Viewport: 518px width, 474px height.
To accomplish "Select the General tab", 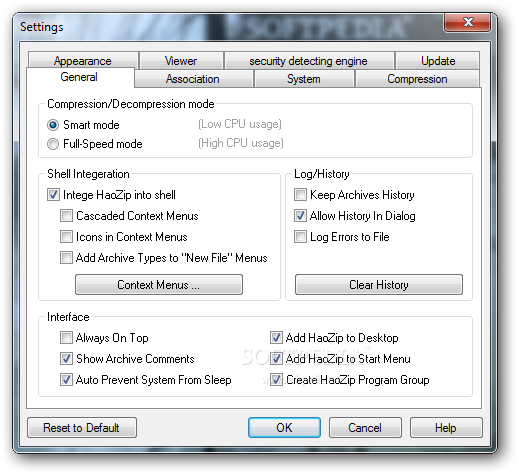I will 79,77.
